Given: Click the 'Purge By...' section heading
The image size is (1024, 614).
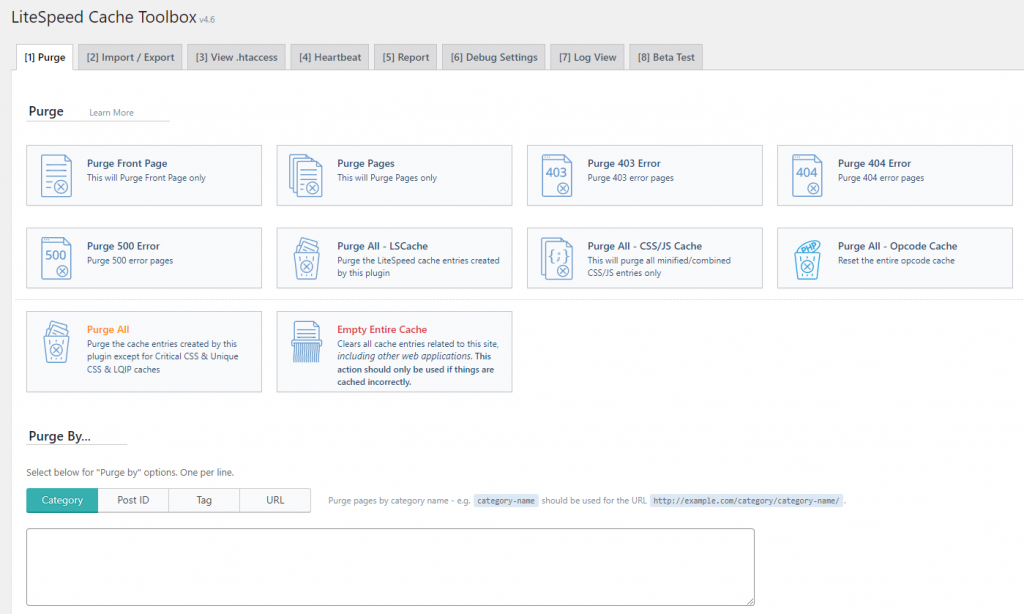Looking at the screenshot, I should pyautogui.click(x=59, y=436).
